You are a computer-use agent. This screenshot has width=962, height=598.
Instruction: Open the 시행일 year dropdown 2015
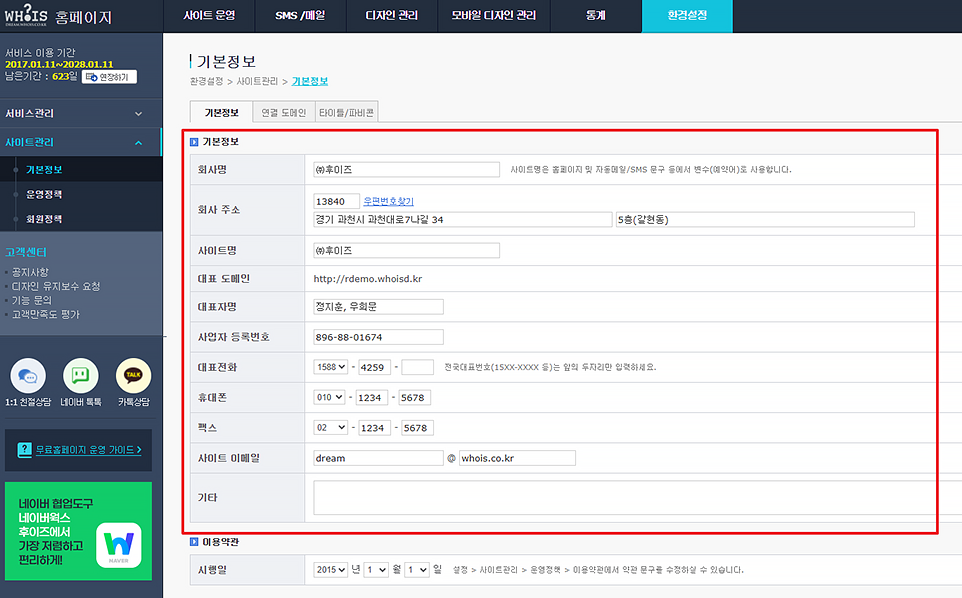pyautogui.click(x=331, y=570)
